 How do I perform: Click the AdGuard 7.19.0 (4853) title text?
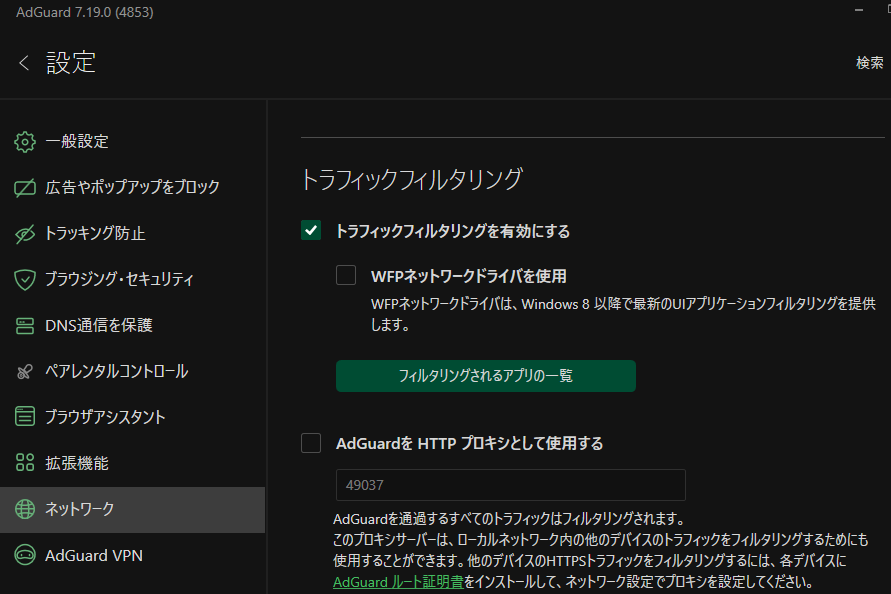click(85, 12)
